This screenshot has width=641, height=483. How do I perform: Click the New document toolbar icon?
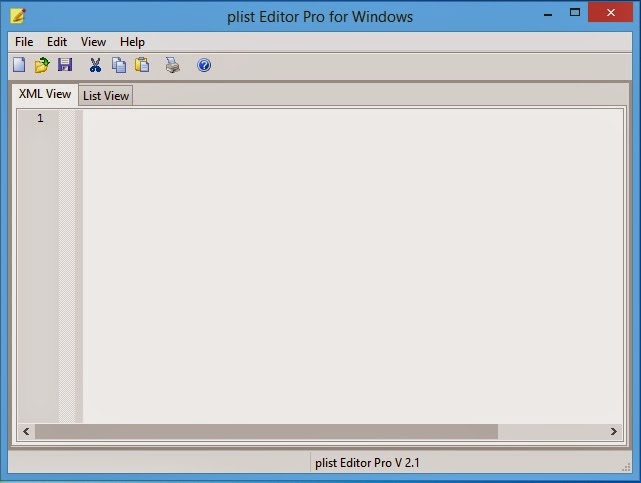click(19, 65)
